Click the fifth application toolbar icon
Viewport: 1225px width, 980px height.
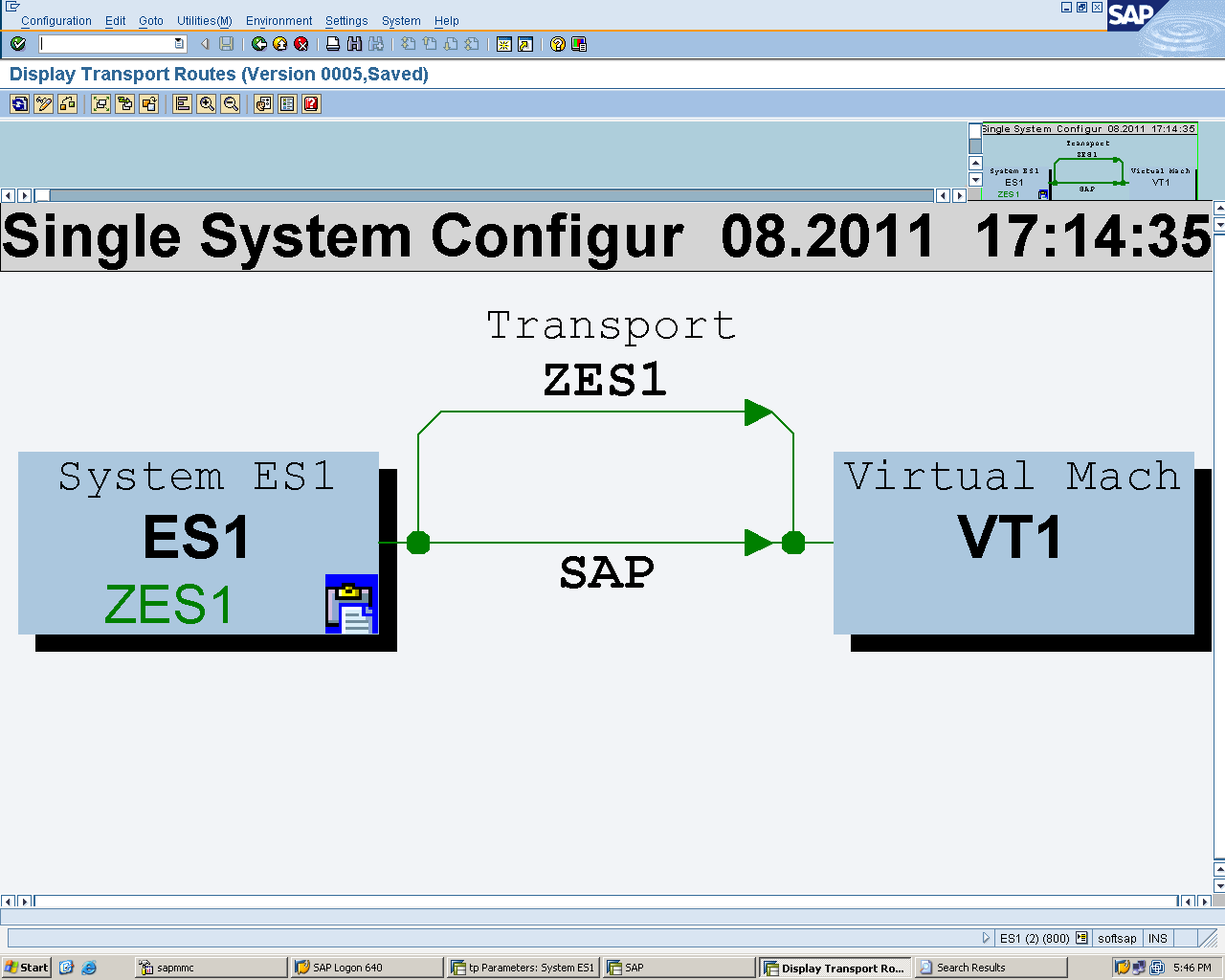124,104
